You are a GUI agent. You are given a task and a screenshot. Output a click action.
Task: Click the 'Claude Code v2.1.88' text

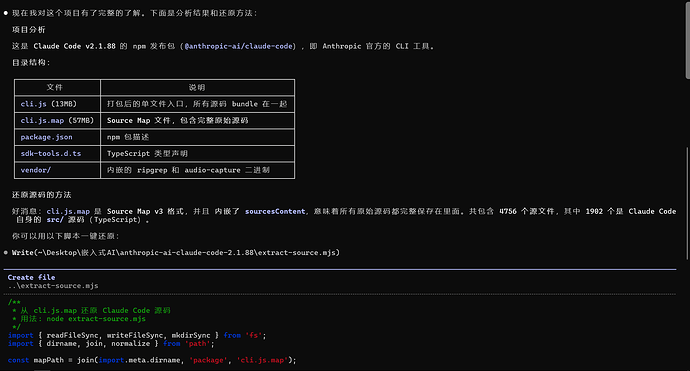tap(74, 46)
